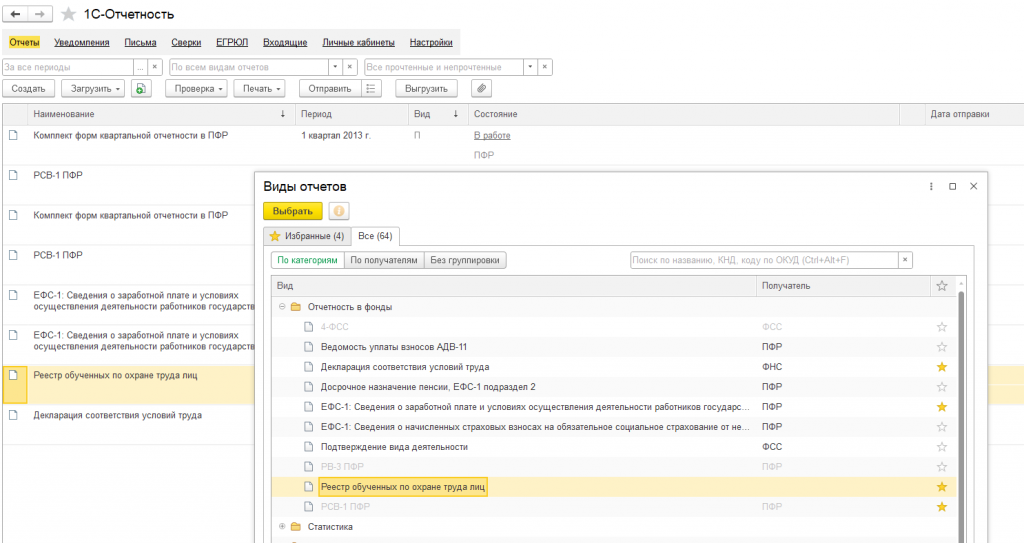Clear the read/unread filter with its X
The height and width of the screenshot is (543, 1024).
[545, 67]
